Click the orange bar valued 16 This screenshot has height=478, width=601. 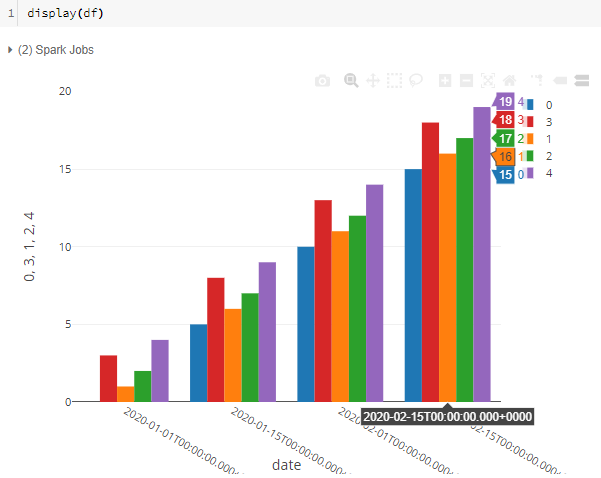[x=448, y=278]
